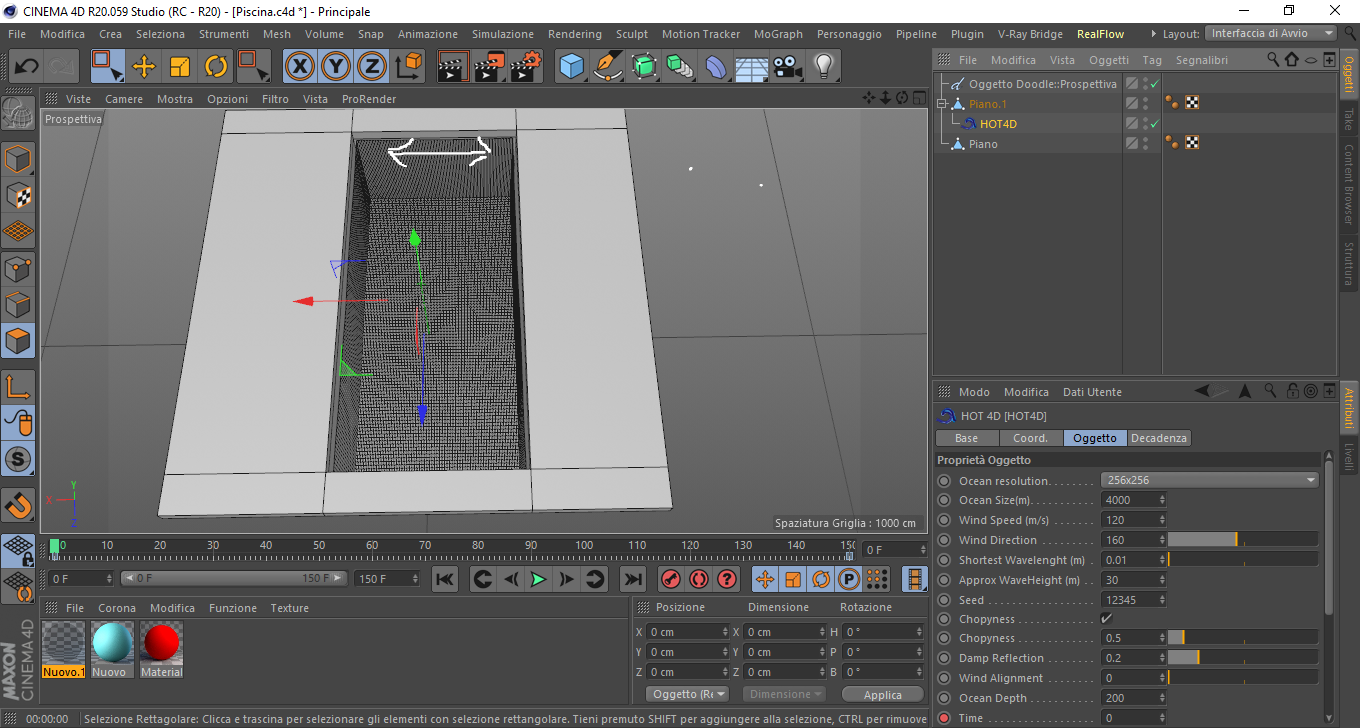The width and height of the screenshot is (1360, 728).
Task: Select the red Material thumbnail
Action: click(161, 642)
